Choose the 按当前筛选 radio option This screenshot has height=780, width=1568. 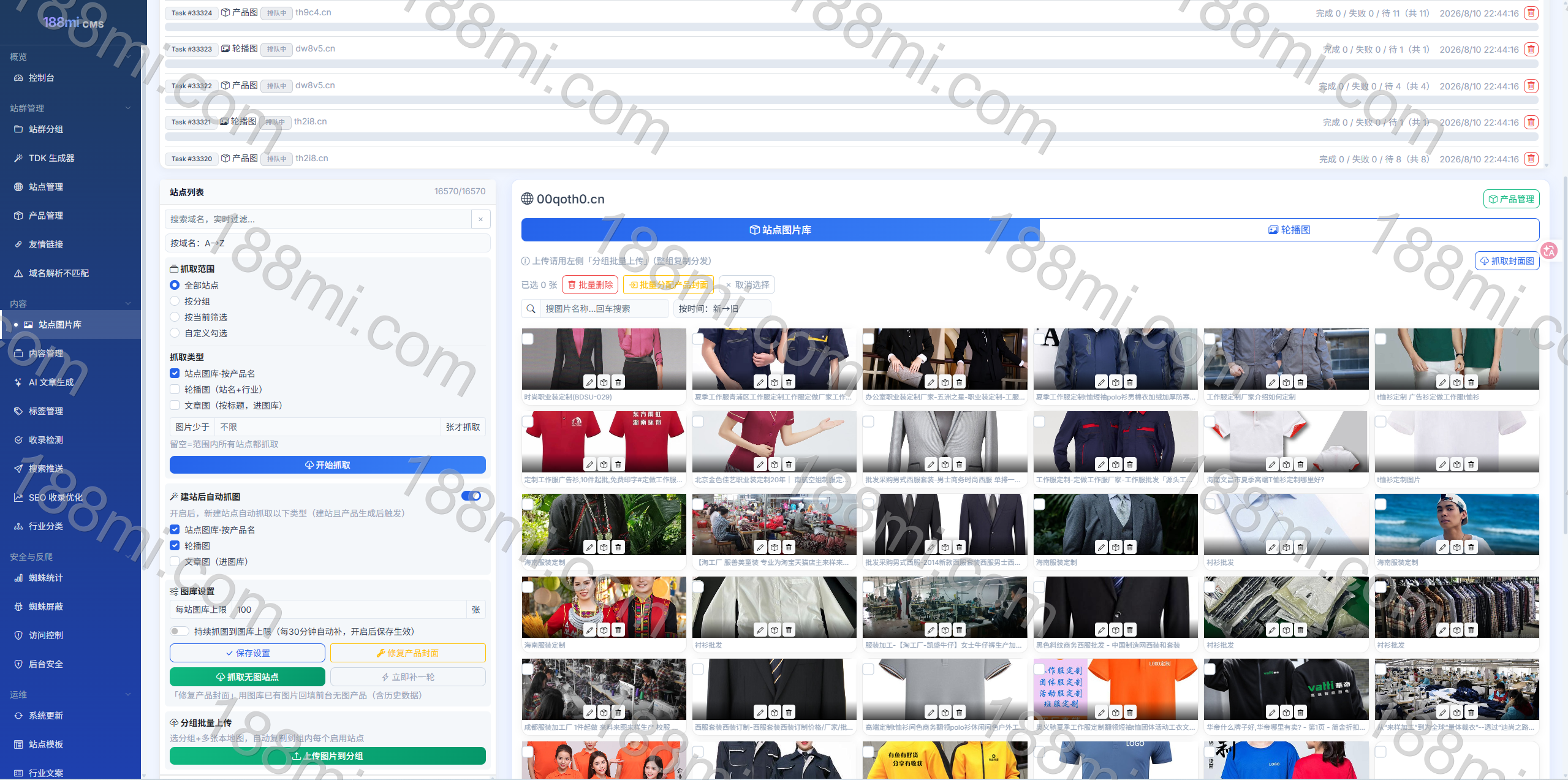(x=175, y=317)
